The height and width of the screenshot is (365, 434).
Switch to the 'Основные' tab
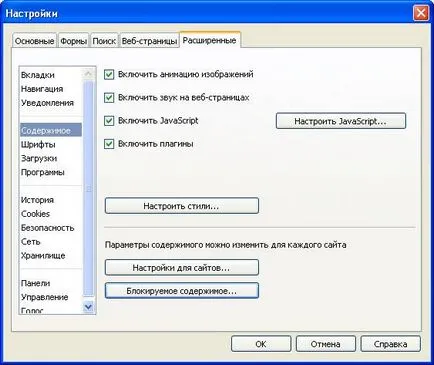click(x=35, y=41)
